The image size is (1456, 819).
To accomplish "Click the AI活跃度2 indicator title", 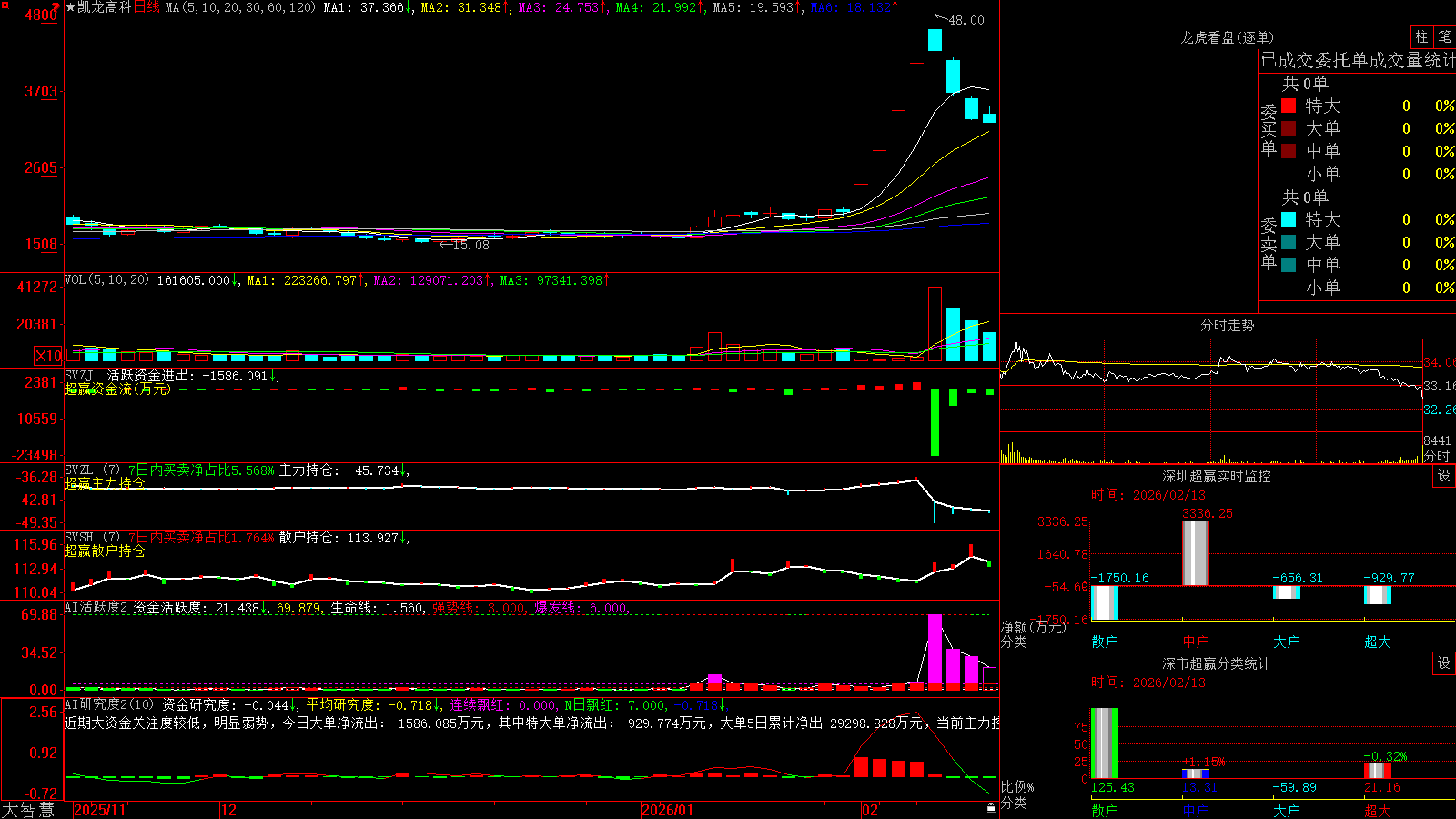I will tap(96, 608).
